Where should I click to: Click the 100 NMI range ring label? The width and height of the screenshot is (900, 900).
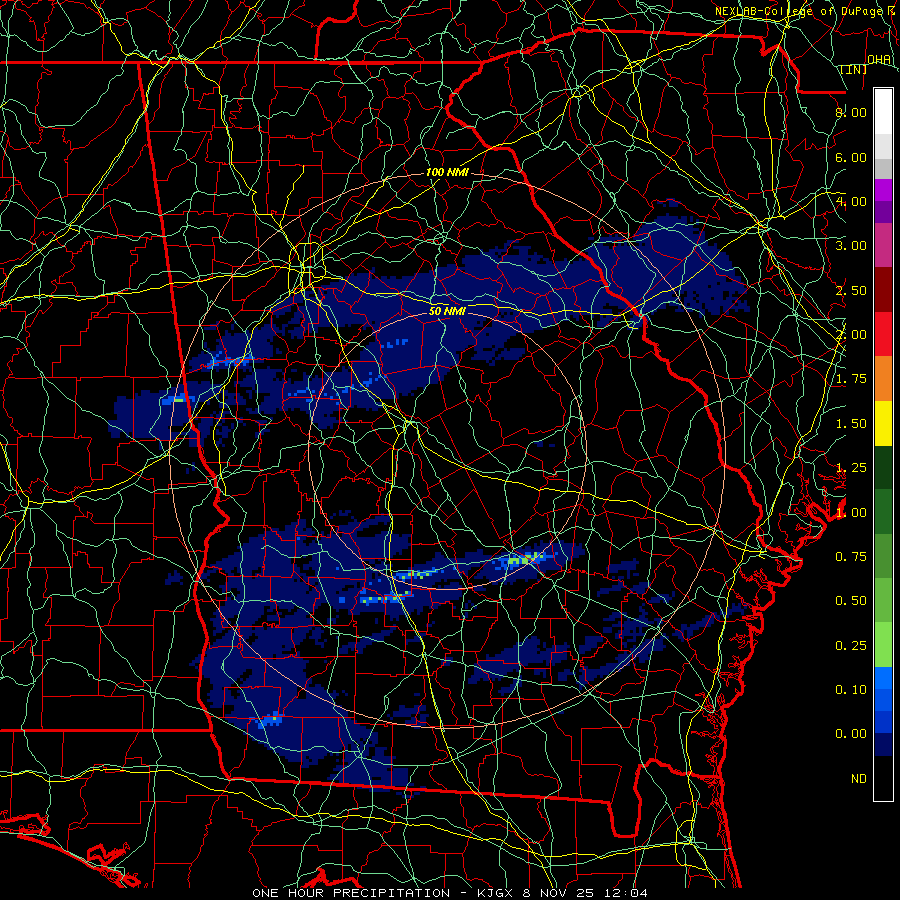click(447, 172)
